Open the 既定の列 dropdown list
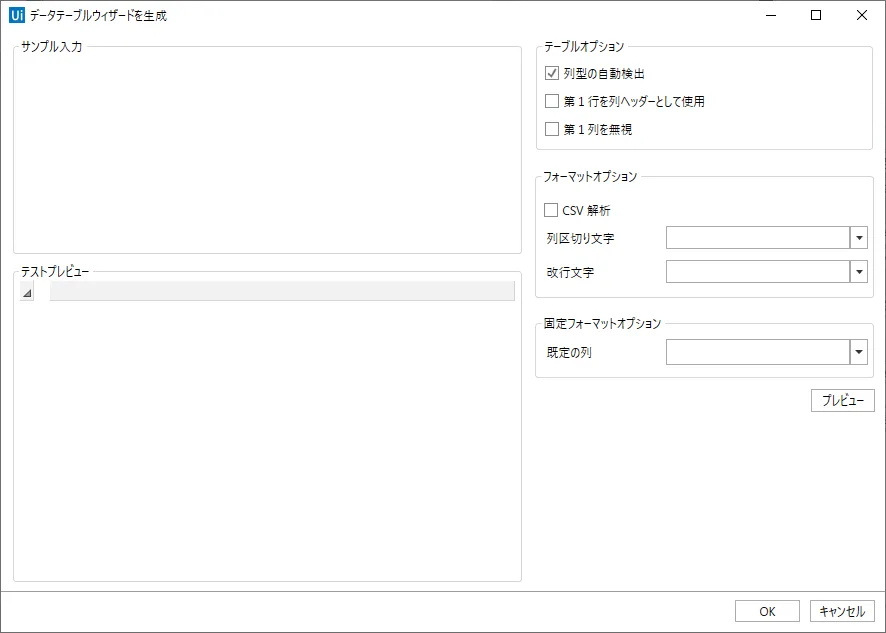The width and height of the screenshot is (886, 633). pyautogui.click(x=858, y=351)
